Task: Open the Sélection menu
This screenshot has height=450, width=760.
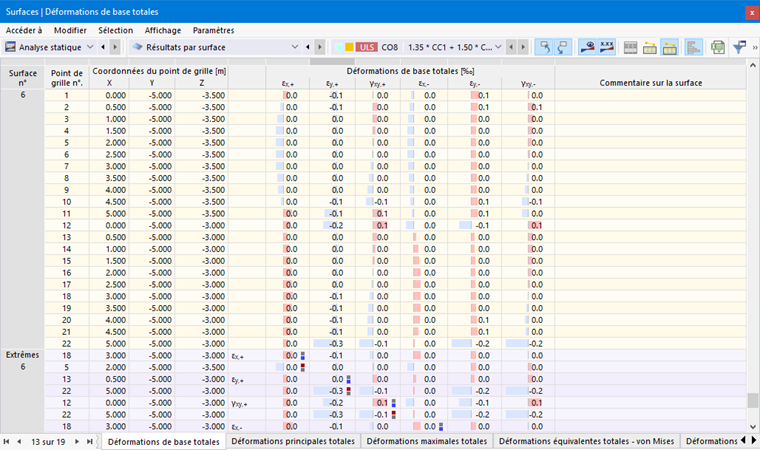Action: (x=115, y=30)
